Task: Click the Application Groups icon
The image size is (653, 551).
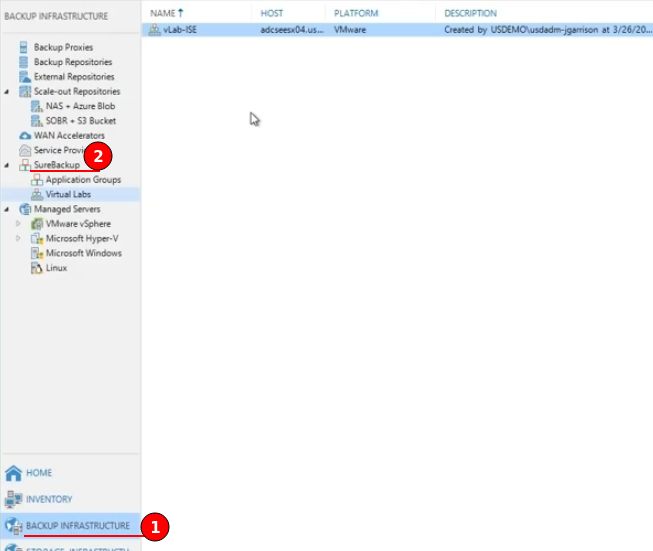Action: [x=37, y=180]
